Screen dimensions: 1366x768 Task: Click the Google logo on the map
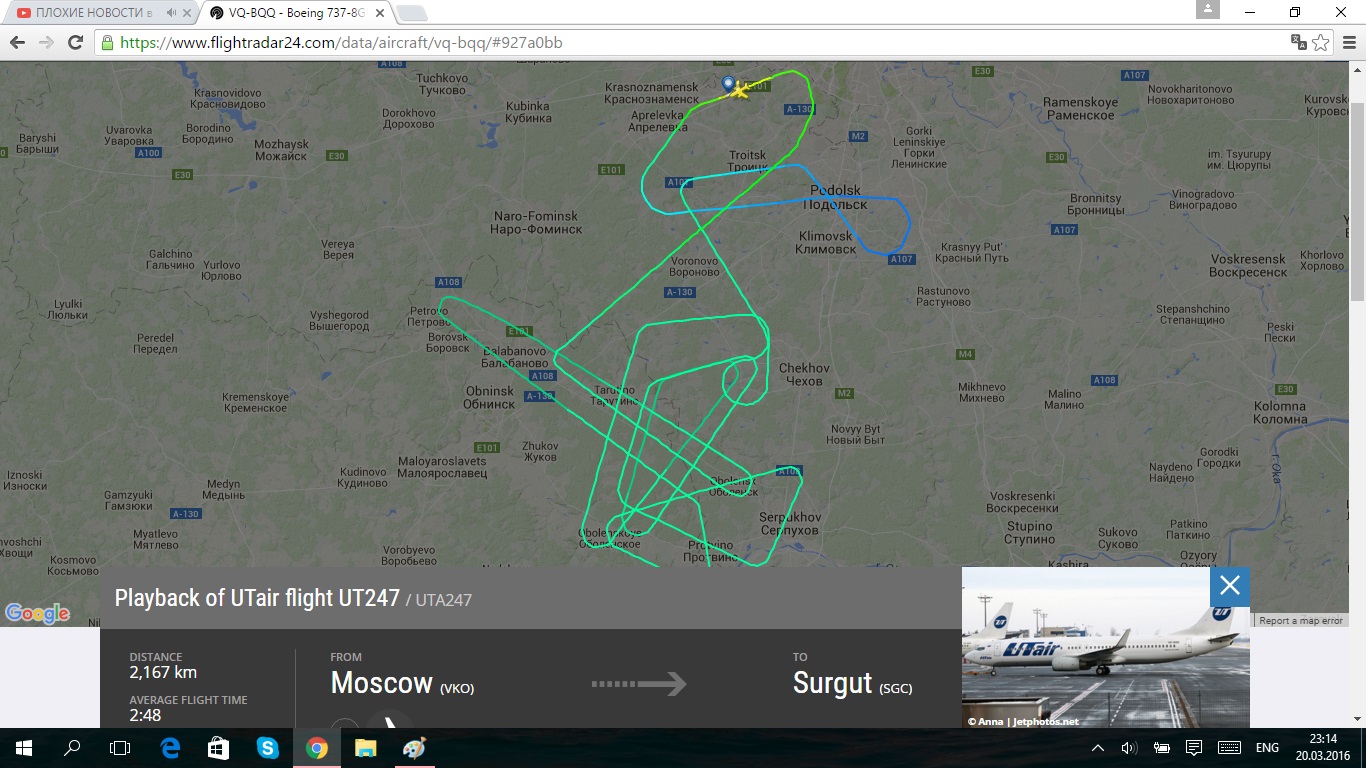(x=37, y=613)
